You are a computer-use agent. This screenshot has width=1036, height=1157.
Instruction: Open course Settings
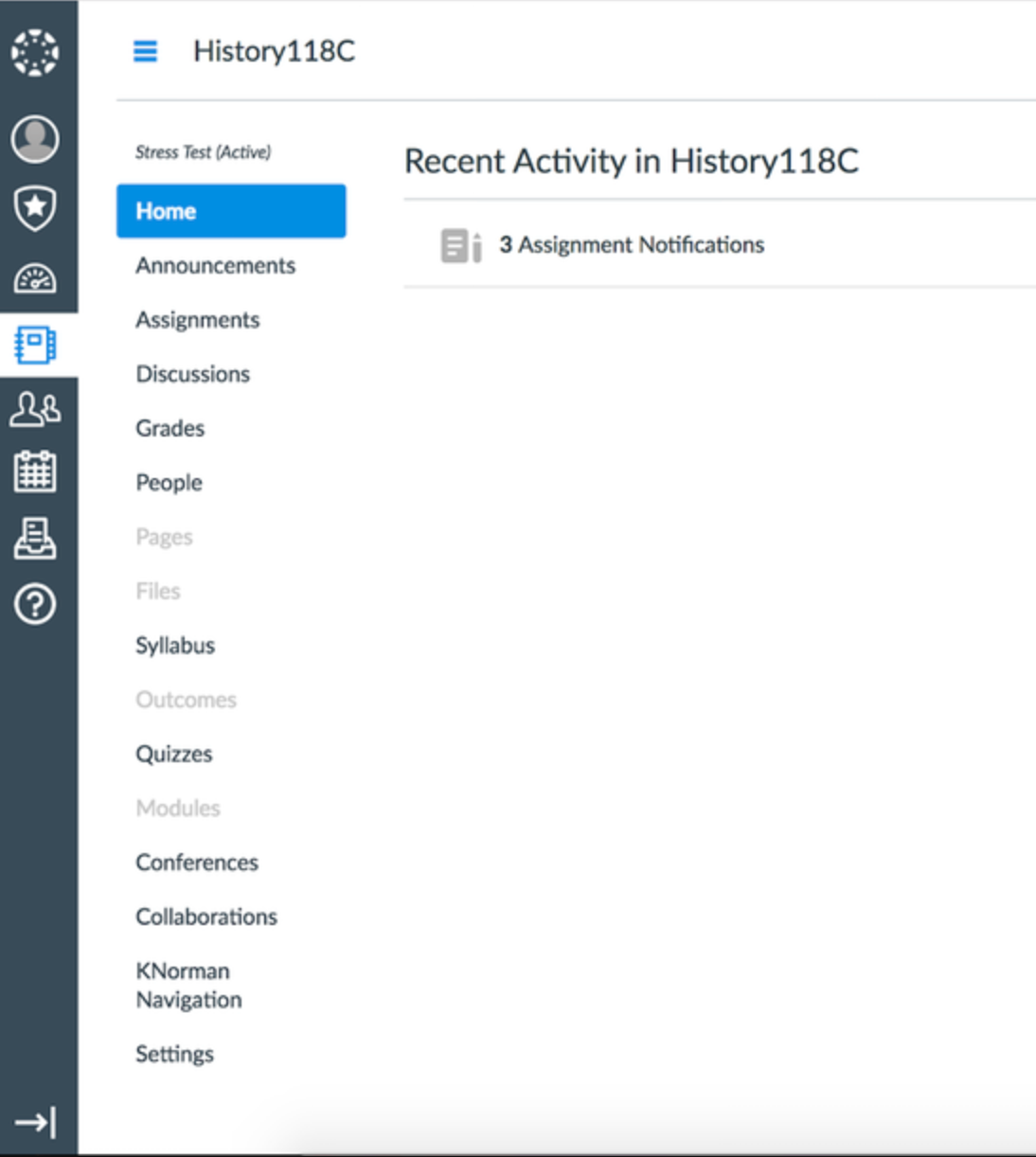point(174,1055)
